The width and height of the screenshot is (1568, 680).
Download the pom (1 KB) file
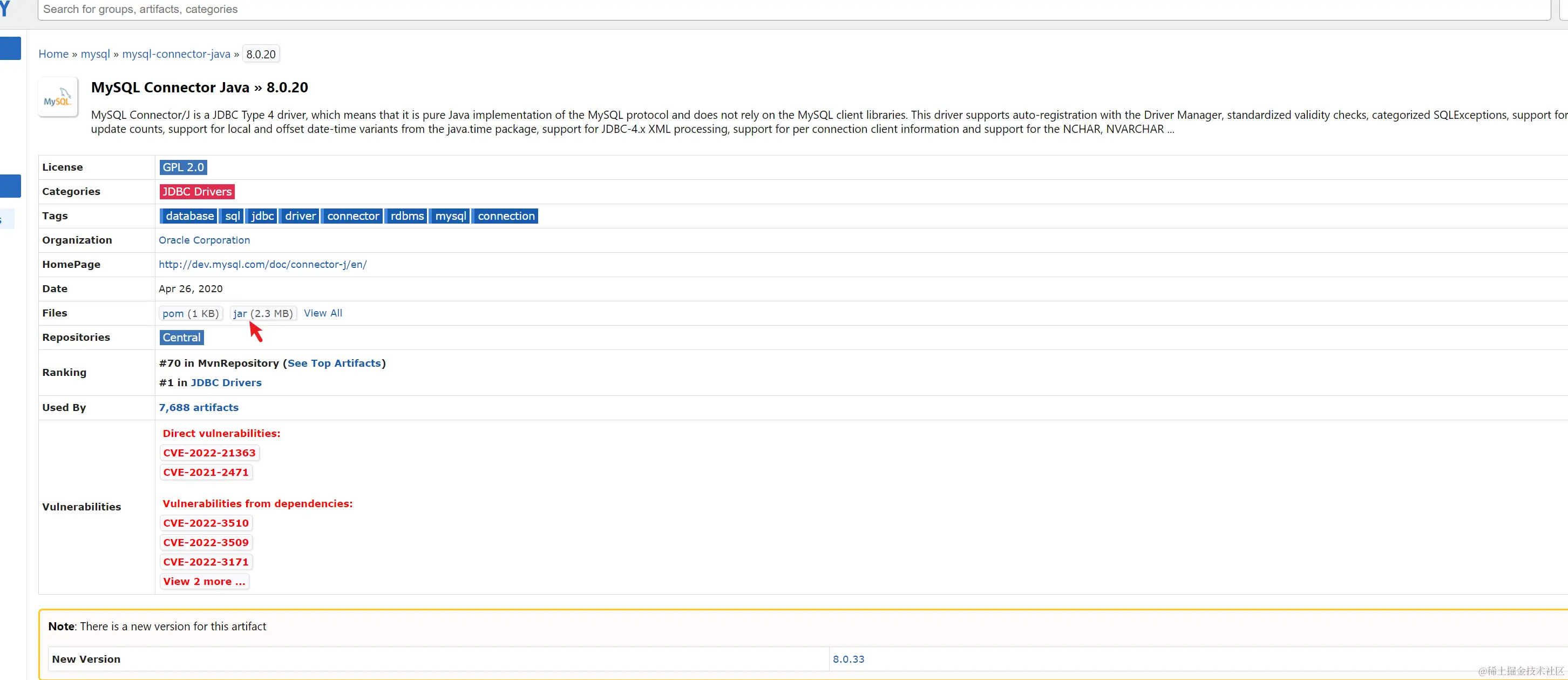click(x=191, y=314)
